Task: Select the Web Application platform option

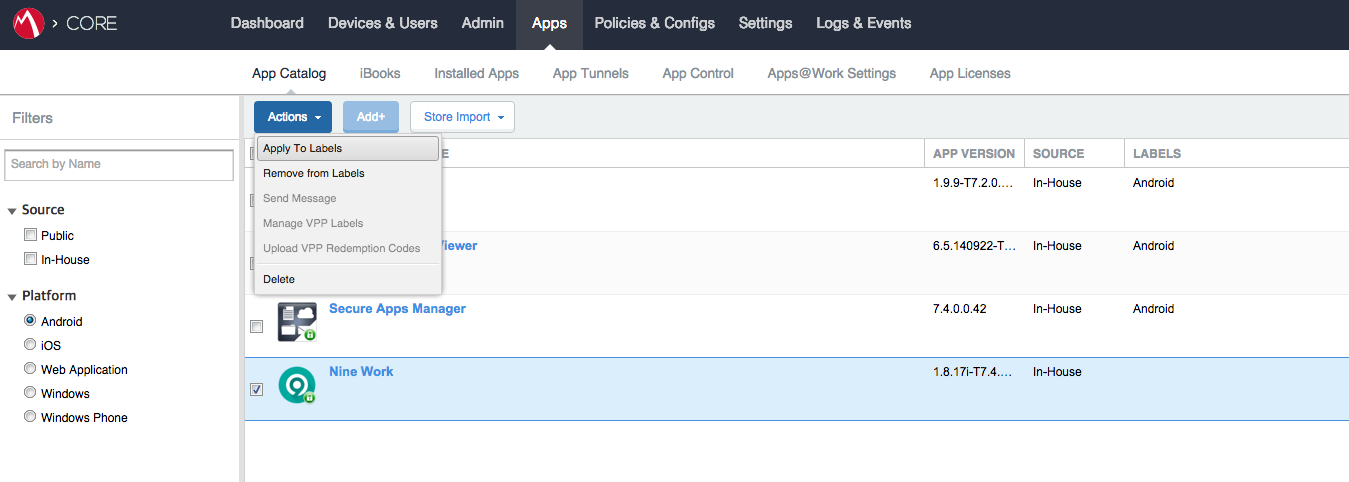Action: pyautogui.click(x=31, y=370)
